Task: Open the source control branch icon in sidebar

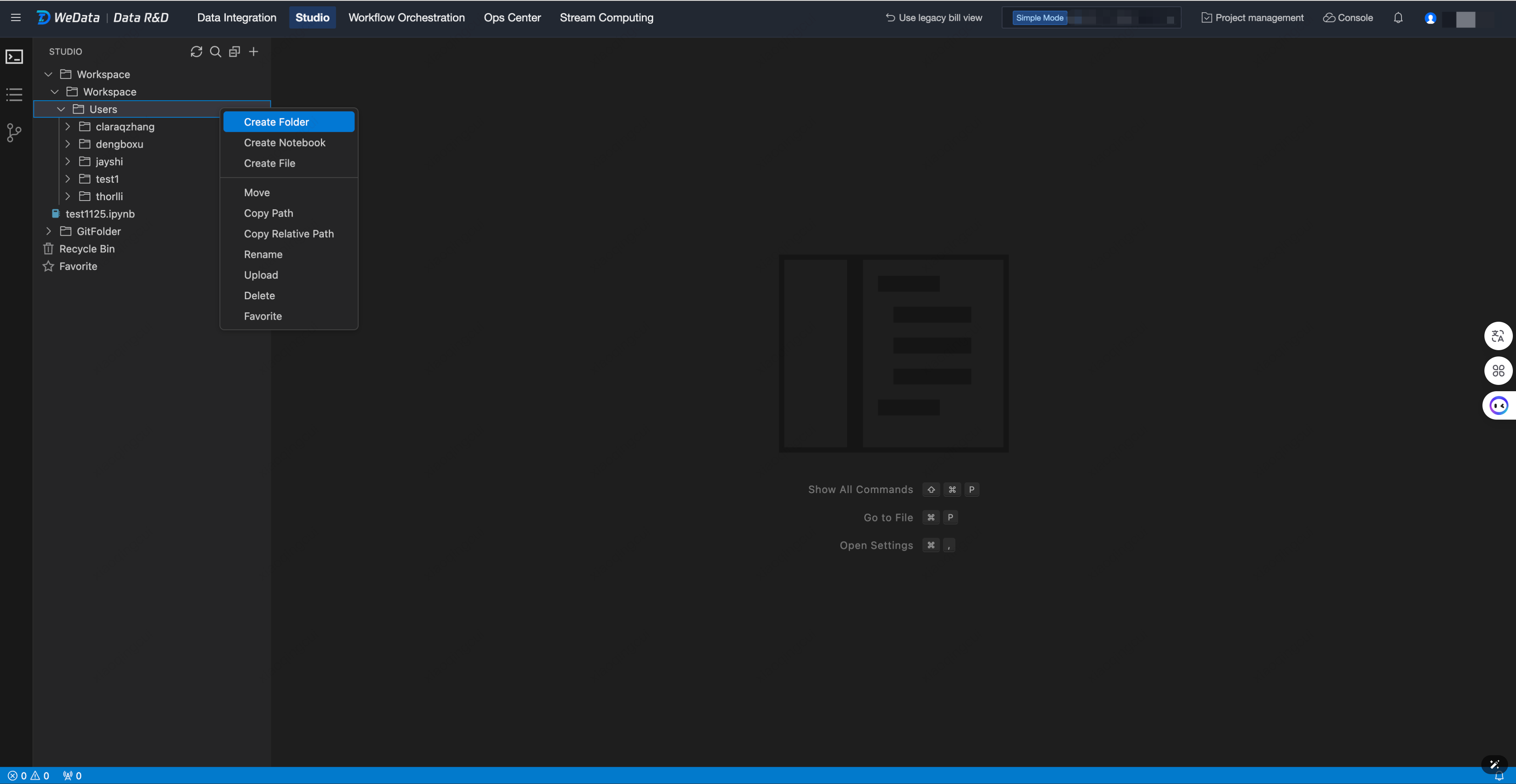Action: point(14,132)
